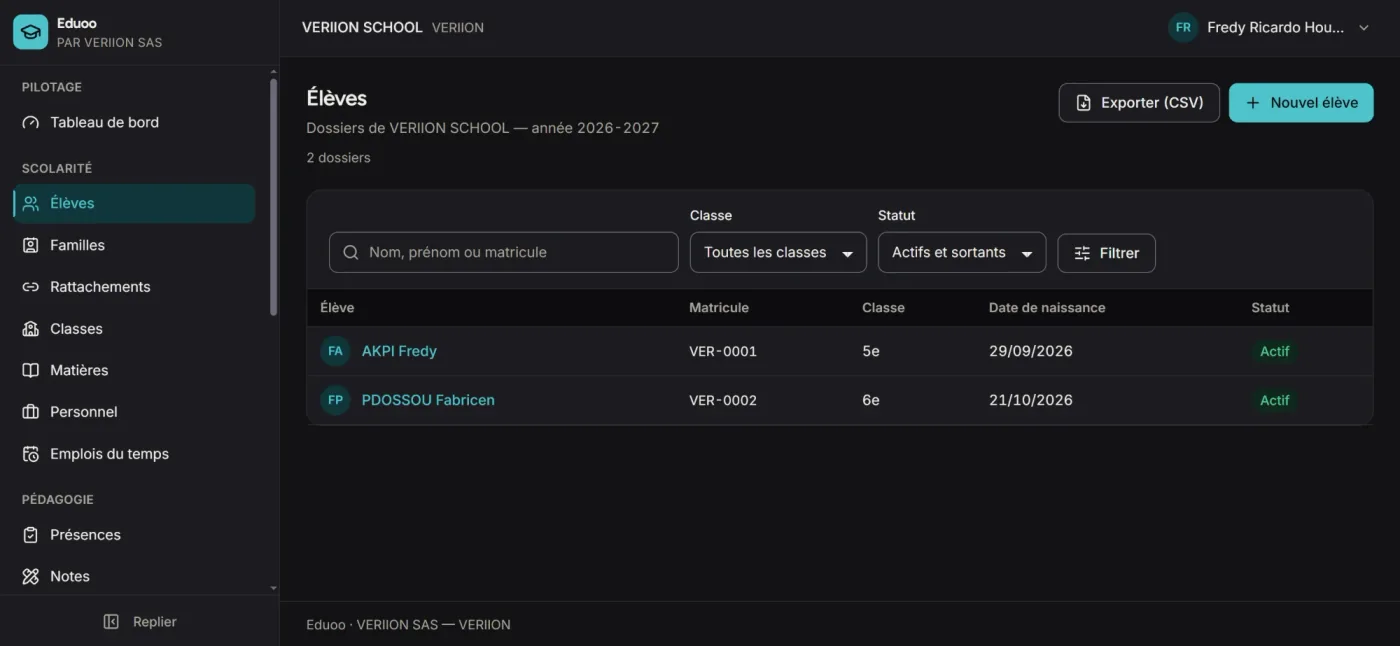Open Rattachements menu entry

134,287
